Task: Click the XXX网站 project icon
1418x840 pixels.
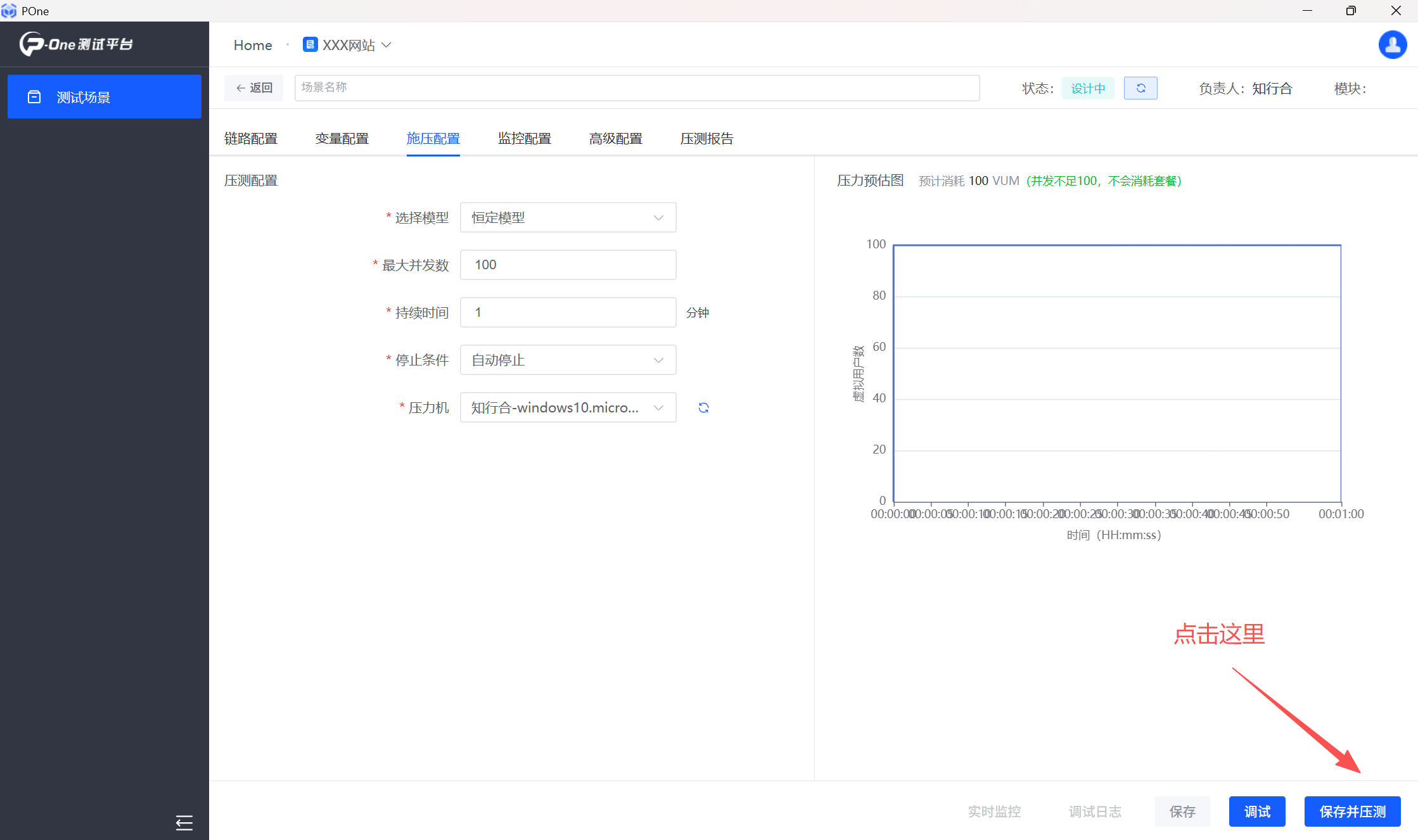Action: (310, 44)
